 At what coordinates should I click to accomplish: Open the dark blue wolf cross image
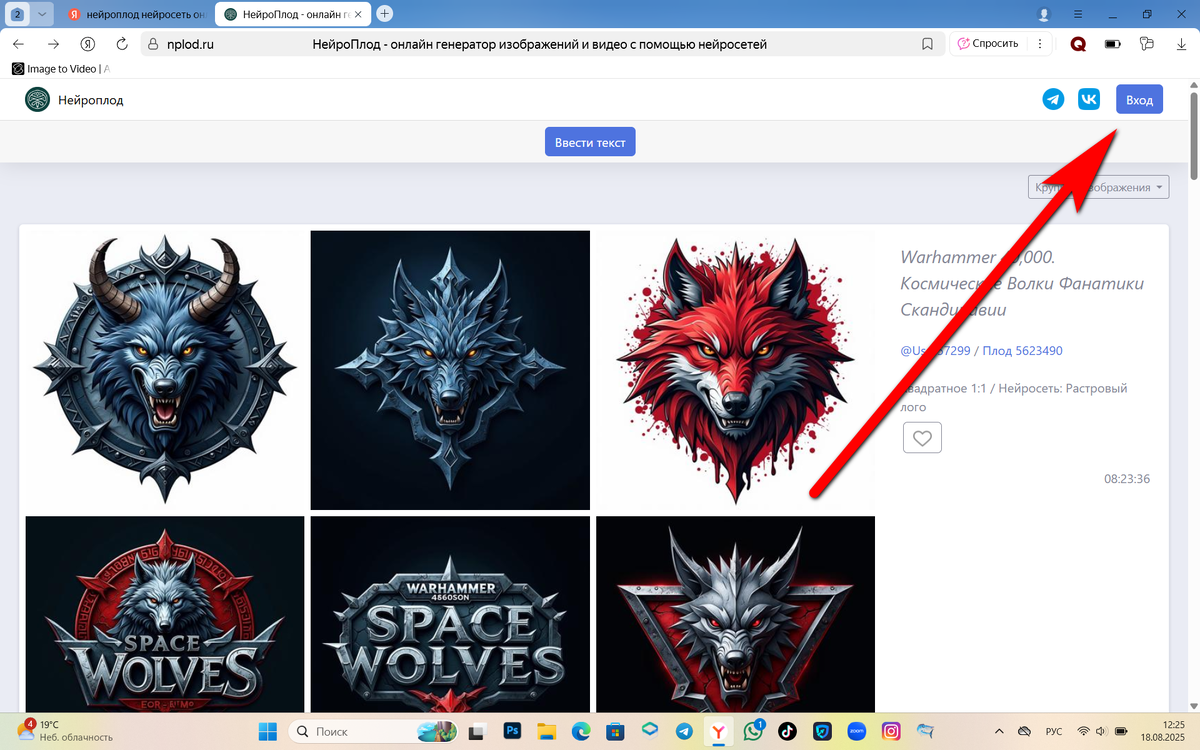tap(450, 370)
